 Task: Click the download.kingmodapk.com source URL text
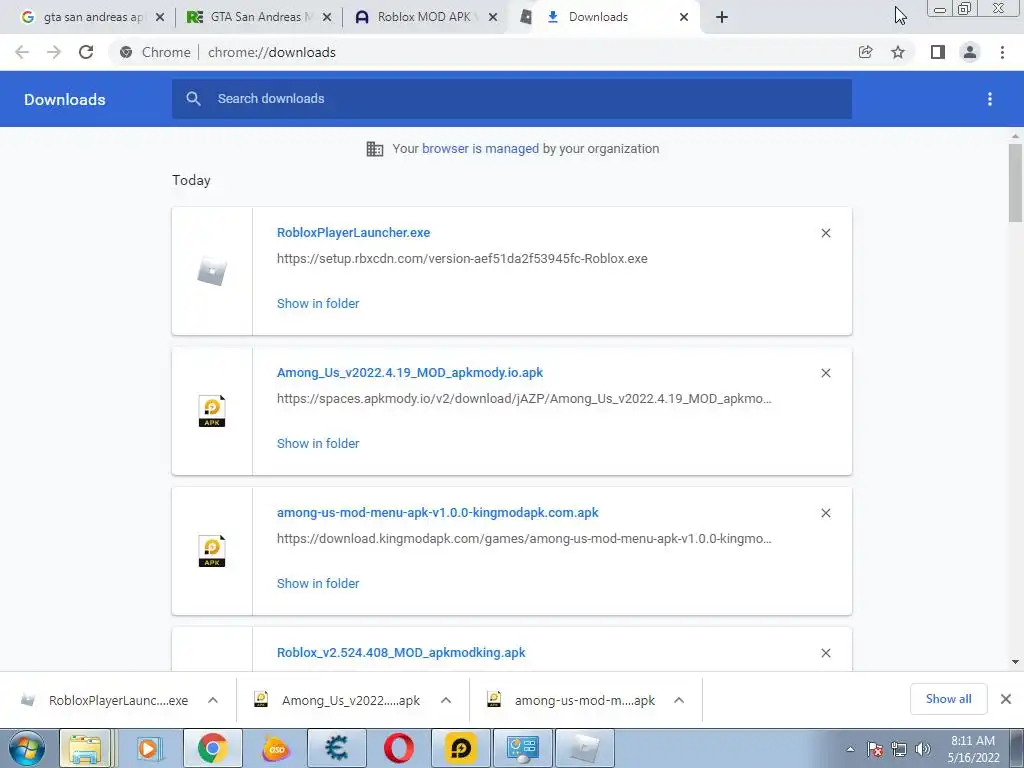[x=524, y=539]
